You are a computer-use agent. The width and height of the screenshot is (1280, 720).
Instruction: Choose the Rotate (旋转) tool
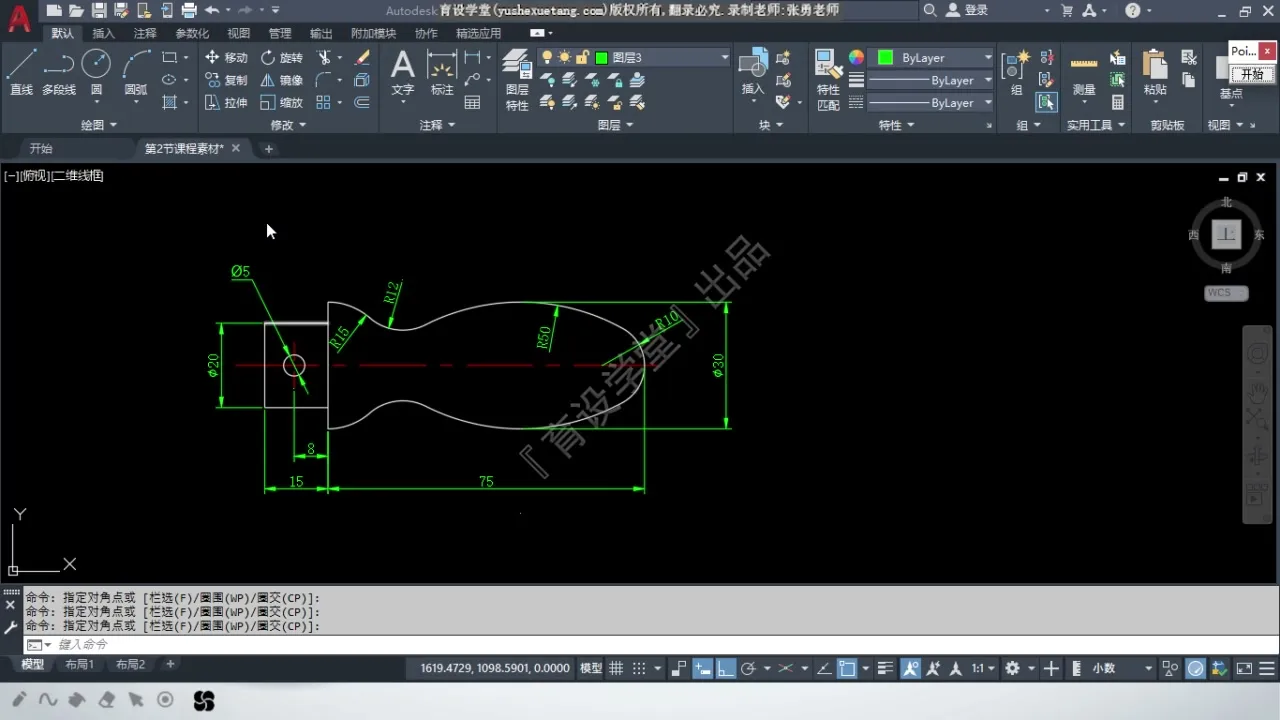click(x=281, y=58)
